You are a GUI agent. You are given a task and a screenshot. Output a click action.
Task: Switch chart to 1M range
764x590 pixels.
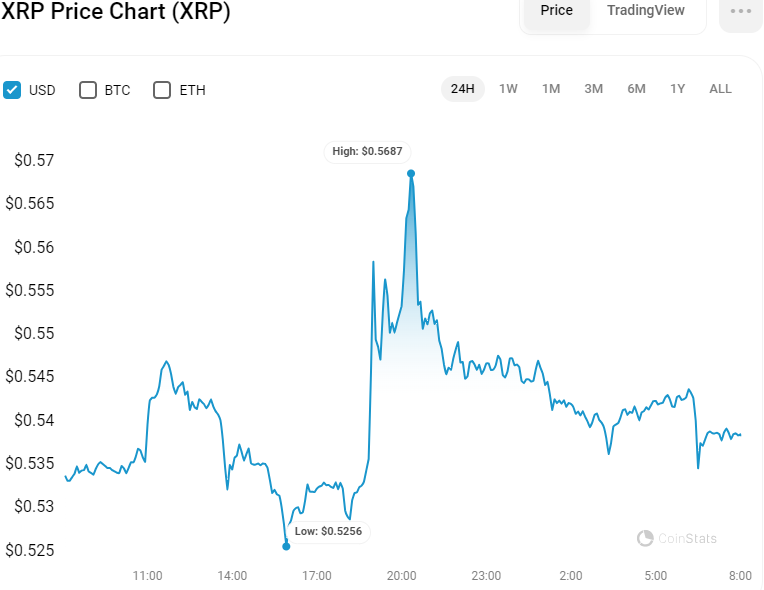click(551, 89)
